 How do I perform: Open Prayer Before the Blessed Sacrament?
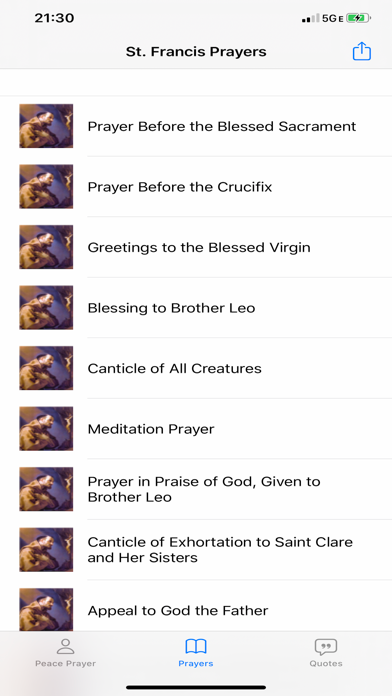pyautogui.click(x=196, y=126)
